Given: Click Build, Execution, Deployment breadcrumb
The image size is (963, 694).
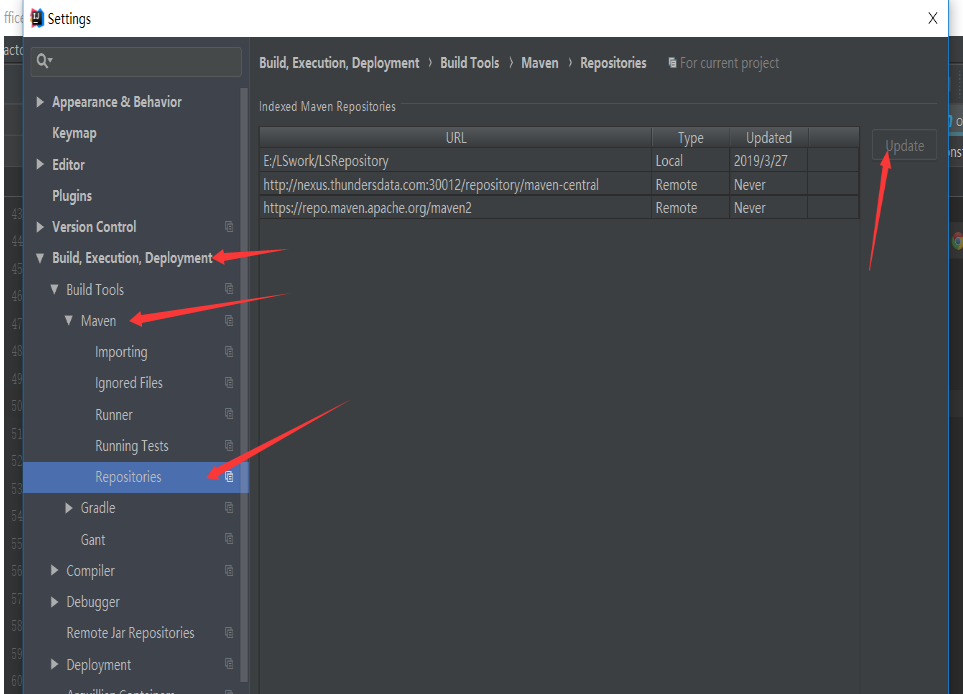Looking at the screenshot, I should [339, 63].
